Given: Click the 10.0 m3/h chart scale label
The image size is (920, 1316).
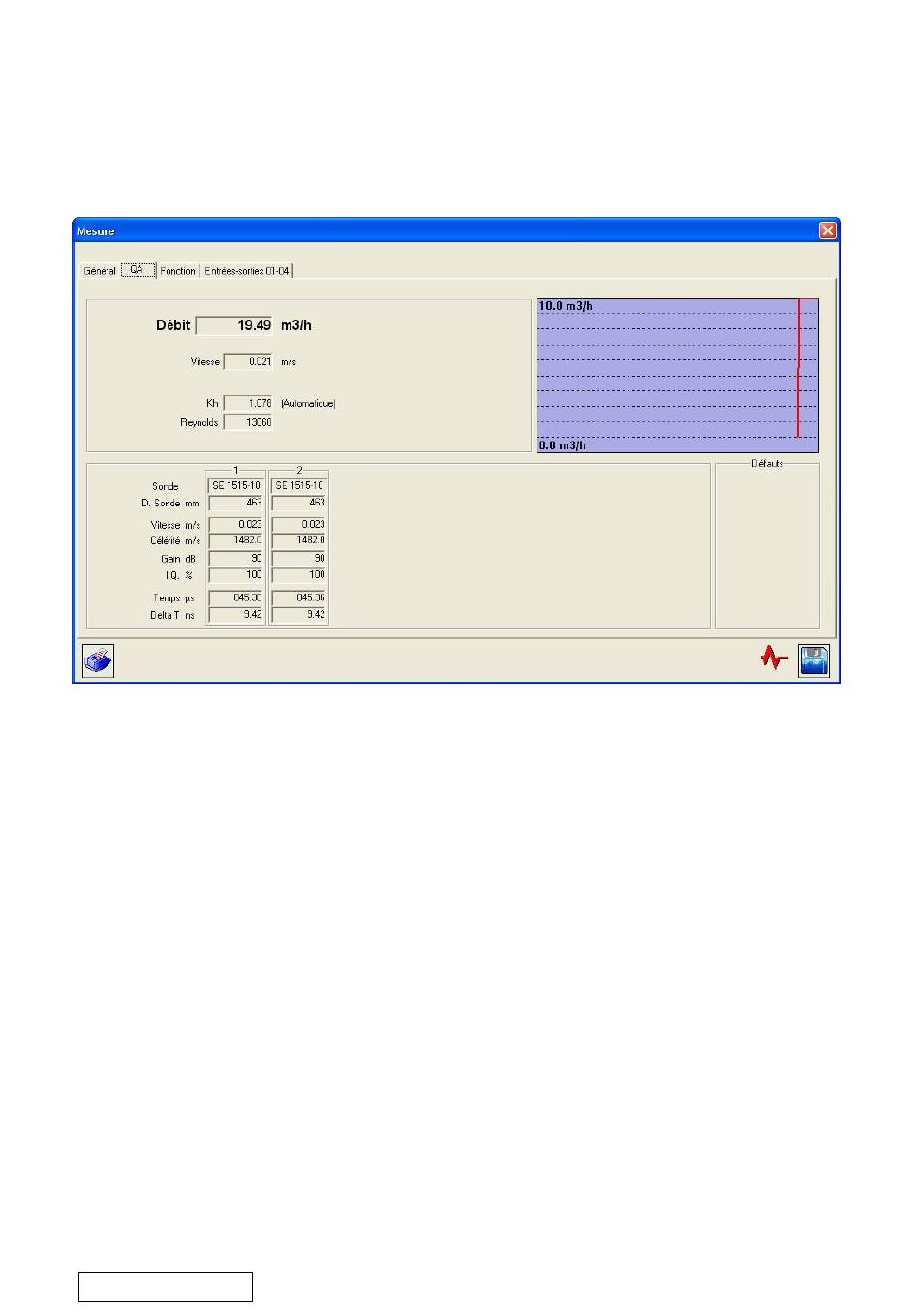Looking at the screenshot, I should [x=566, y=306].
